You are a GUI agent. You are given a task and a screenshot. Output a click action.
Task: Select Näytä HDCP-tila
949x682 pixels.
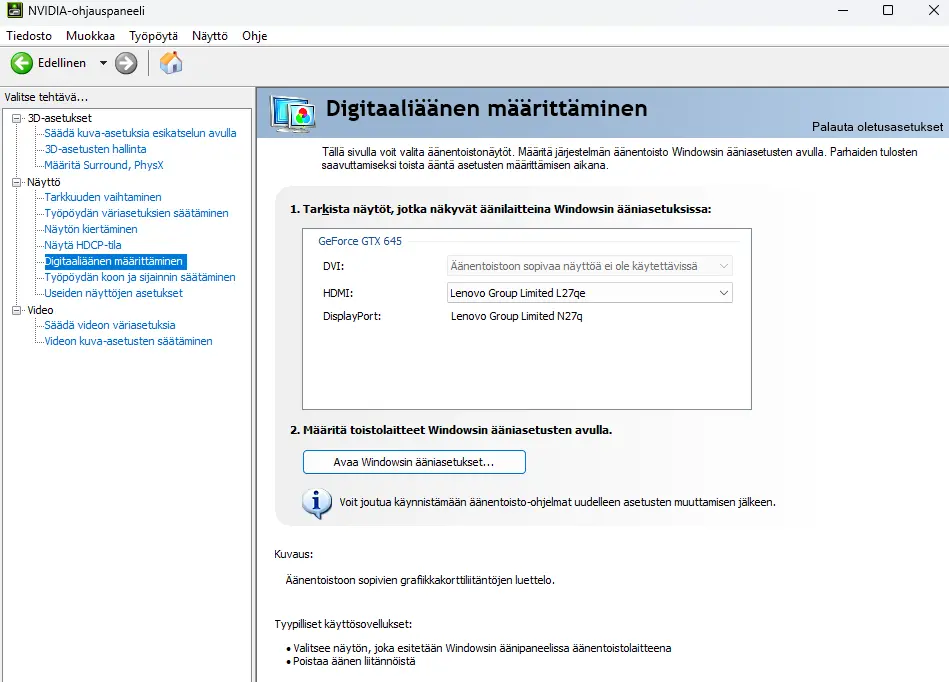coord(83,245)
